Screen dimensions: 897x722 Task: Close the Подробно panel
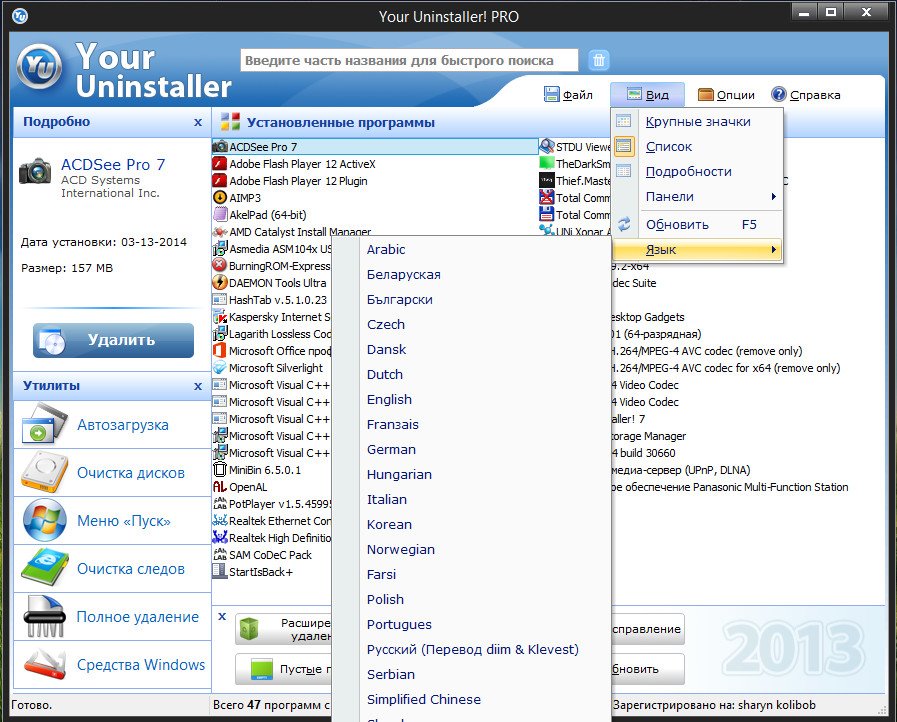(198, 122)
